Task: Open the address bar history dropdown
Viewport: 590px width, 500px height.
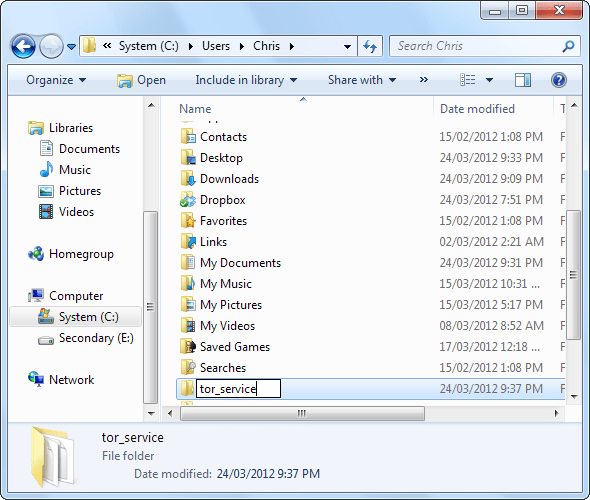Action: (x=347, y=47)
